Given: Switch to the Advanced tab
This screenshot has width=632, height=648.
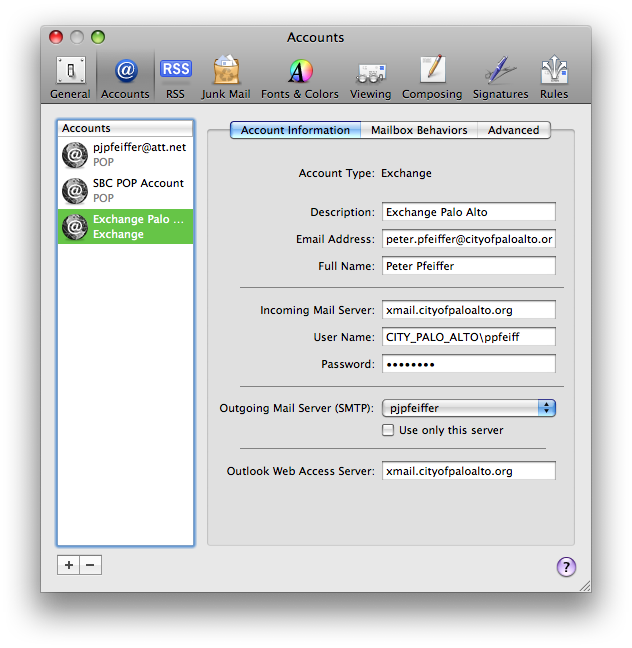Looking at the screenshot, I should pyautogui.click(x=513, y=130).
